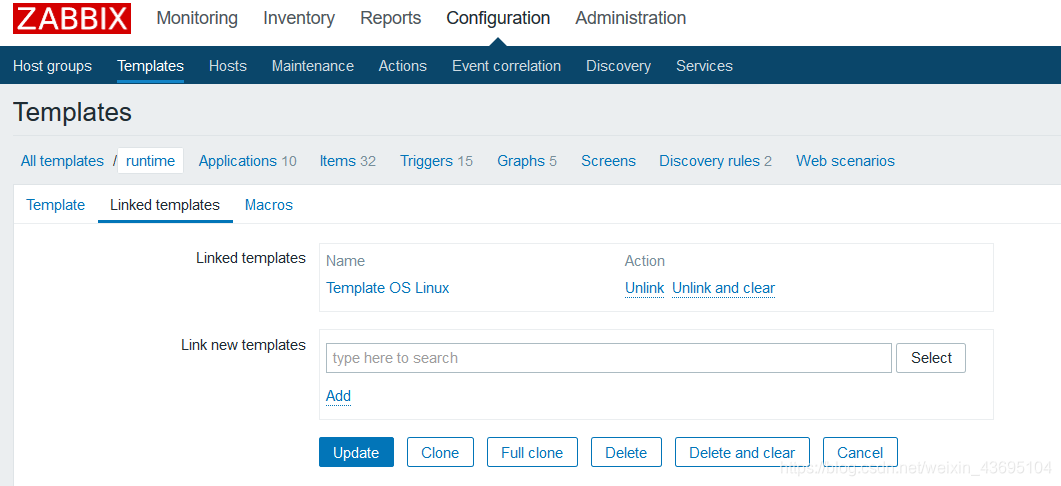Open the Inventory menu
1061x486 pixels.
tap(299, 18)
